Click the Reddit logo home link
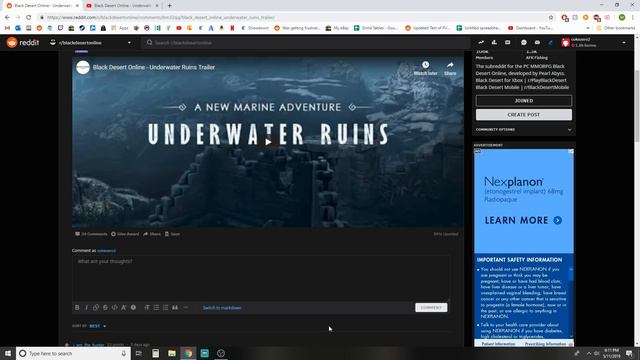This screenshot has height=360, width=640. 23,42
